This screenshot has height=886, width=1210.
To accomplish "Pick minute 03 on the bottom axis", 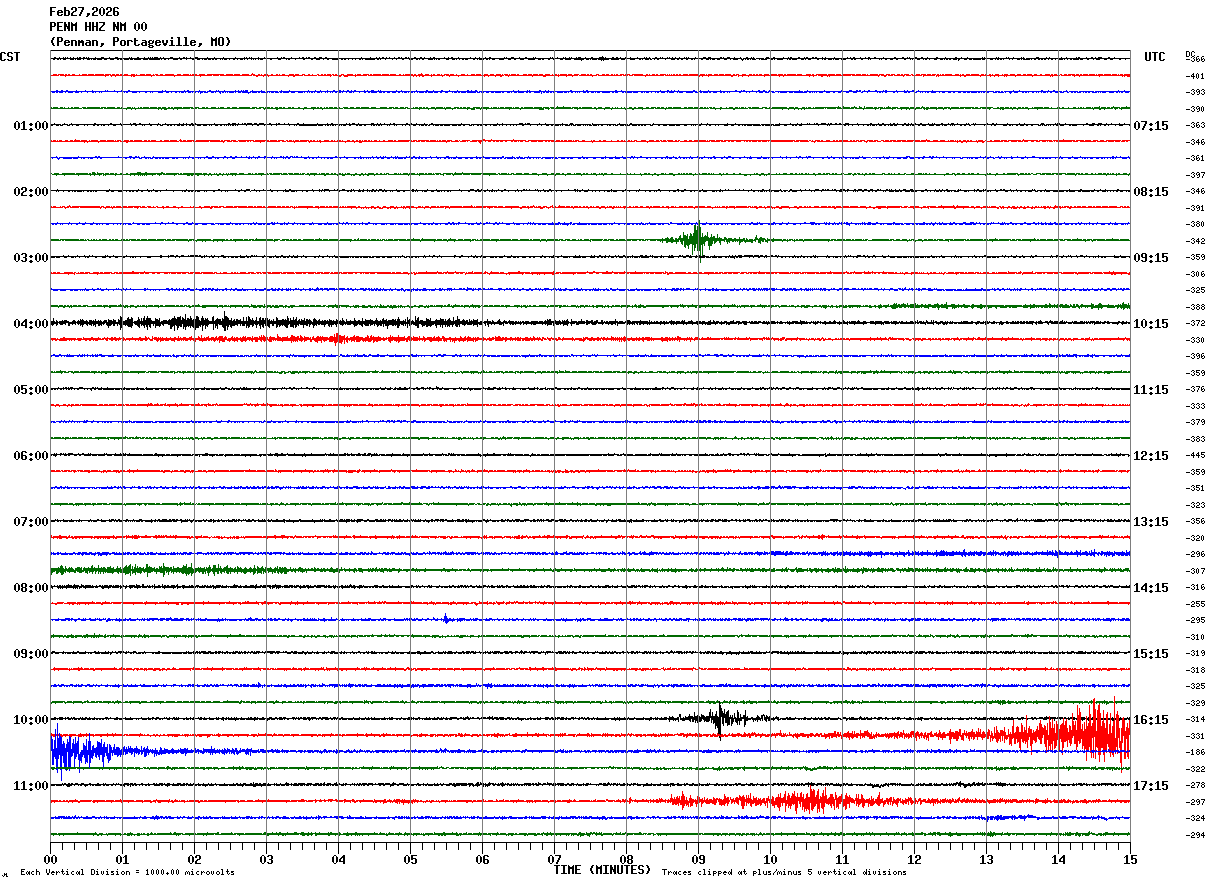I will coord(266,859).
